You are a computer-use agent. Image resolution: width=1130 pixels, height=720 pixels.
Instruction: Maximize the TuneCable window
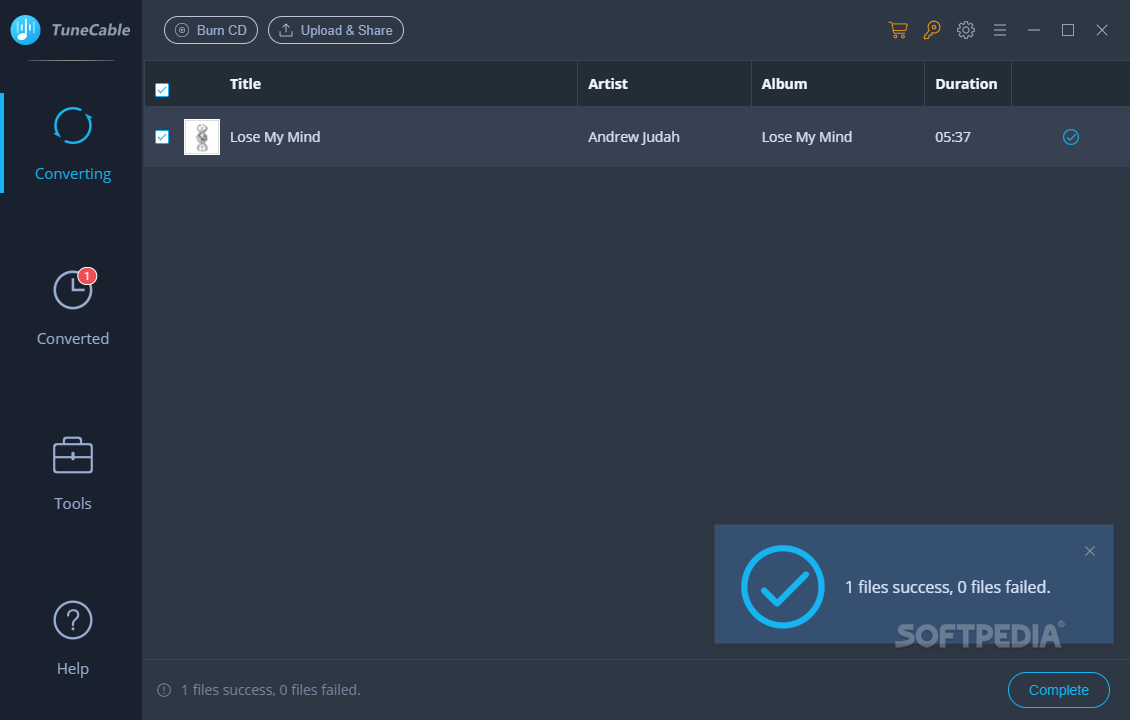1068,30
